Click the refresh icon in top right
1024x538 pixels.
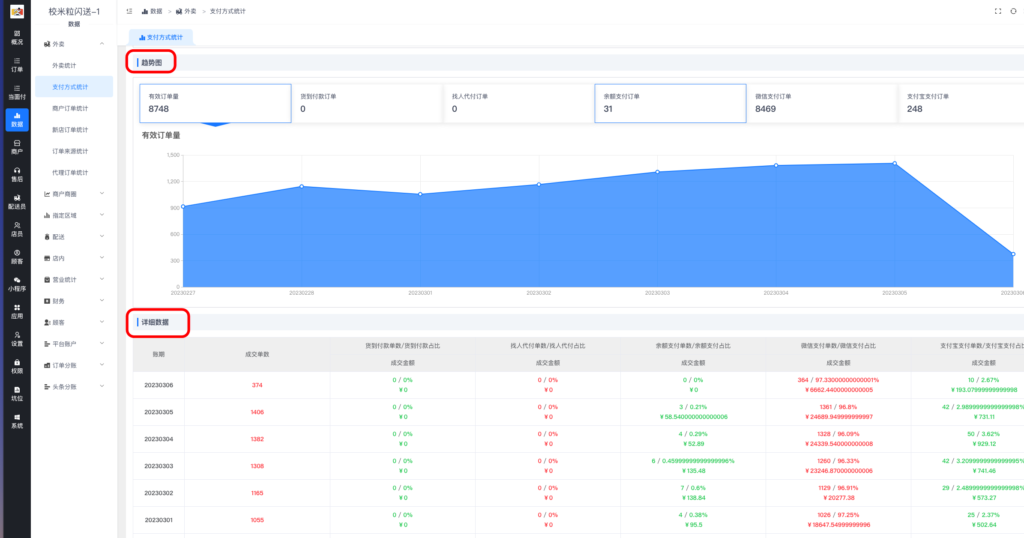click(1013, 10)
